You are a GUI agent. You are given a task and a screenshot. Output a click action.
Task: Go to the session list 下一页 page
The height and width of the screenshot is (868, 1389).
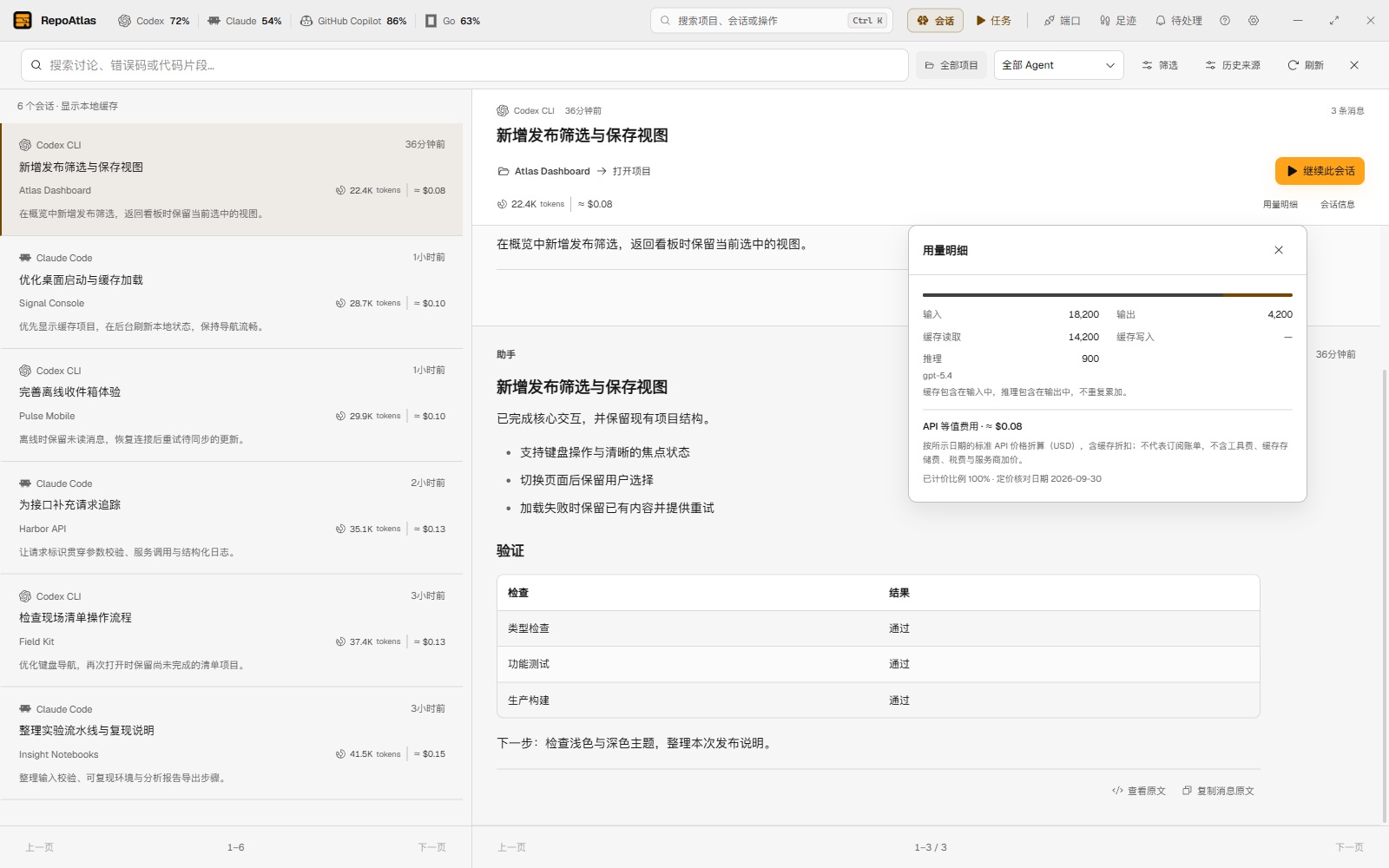(x=431, y=847)
